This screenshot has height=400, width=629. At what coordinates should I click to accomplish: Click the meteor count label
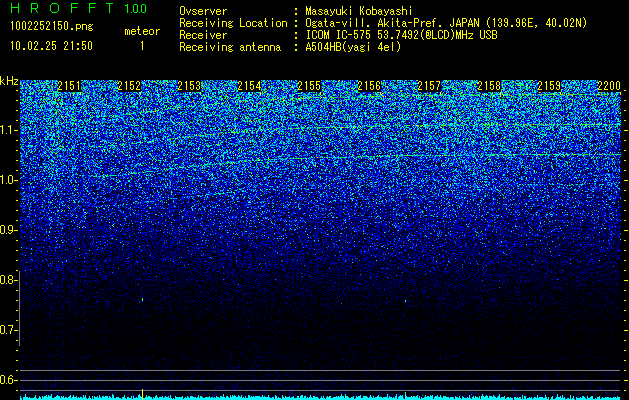[x=142, y=31]
